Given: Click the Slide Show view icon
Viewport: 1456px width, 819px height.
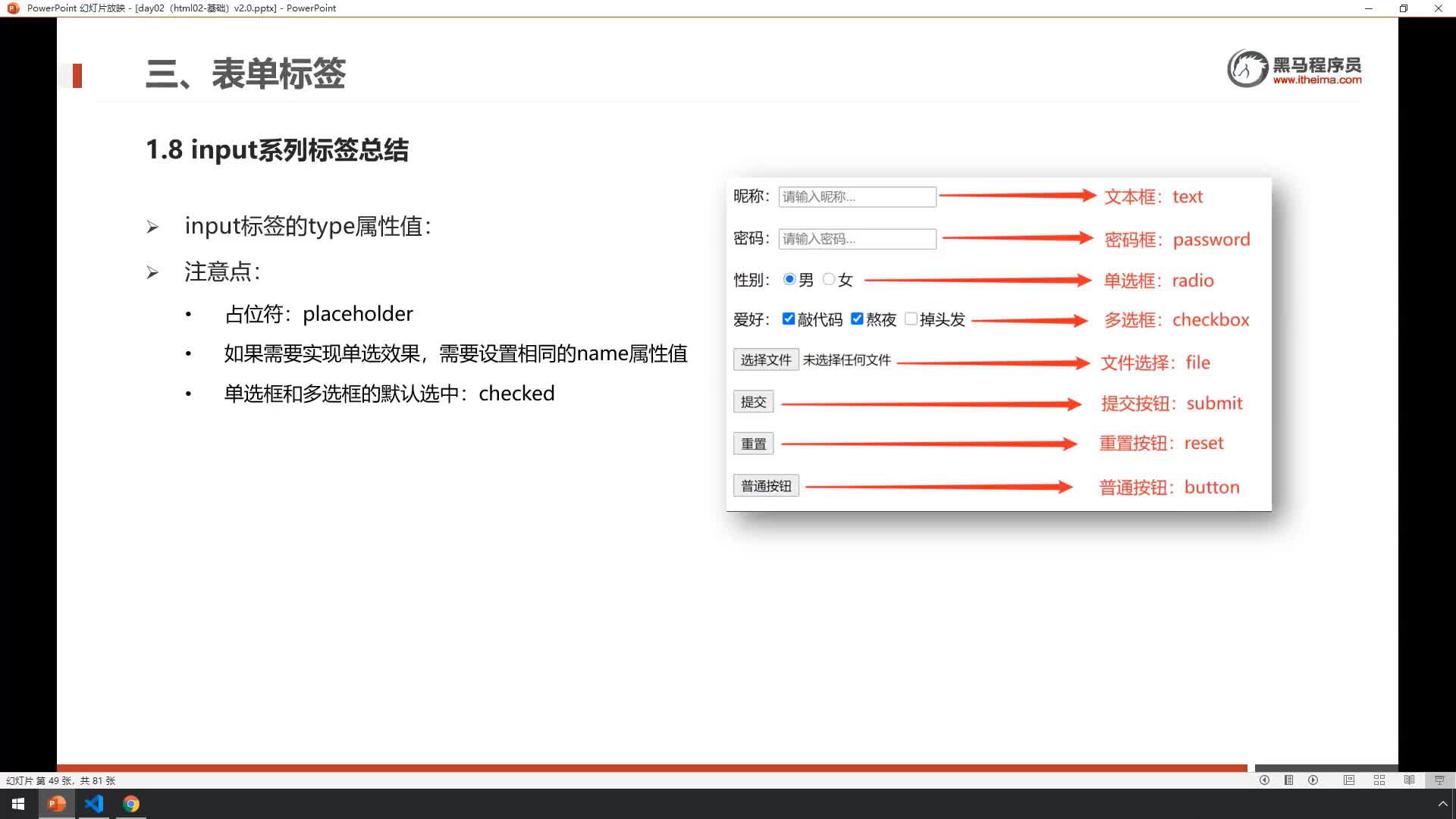Looking at the screenshot, I should (1439, 780).
